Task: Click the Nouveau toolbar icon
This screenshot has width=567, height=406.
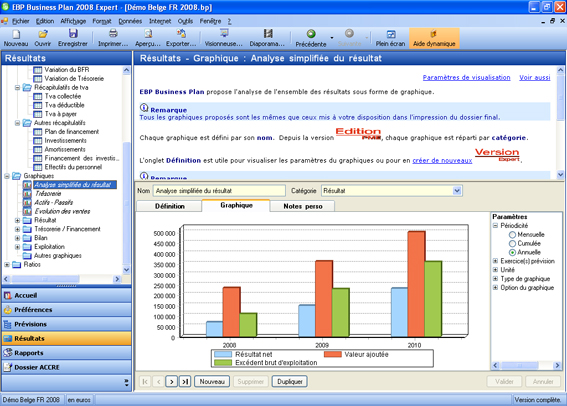Action: (16, 34)
